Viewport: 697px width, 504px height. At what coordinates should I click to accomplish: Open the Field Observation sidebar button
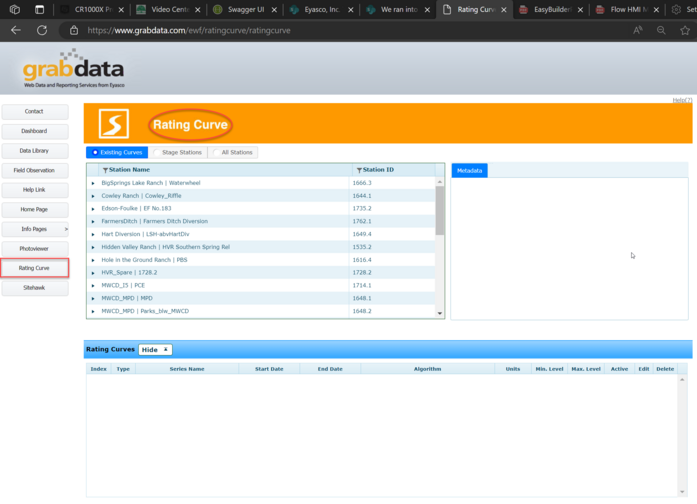35,170
